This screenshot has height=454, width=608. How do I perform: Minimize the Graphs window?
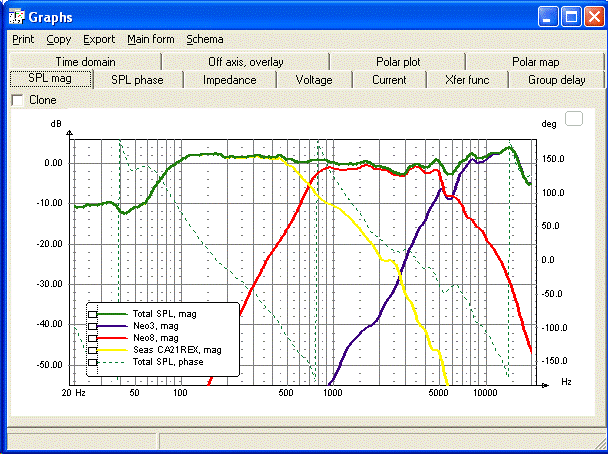pos(548,17)
